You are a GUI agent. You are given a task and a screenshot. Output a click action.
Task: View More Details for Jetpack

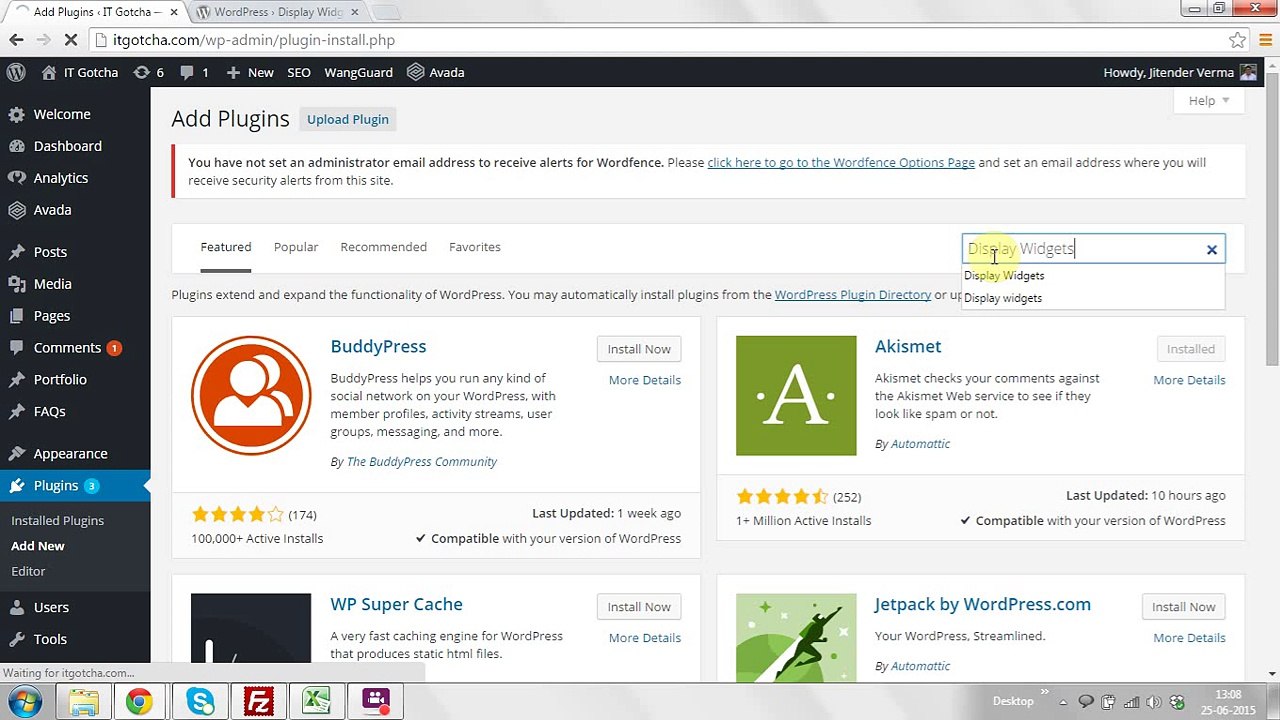tap(1189, 638)
